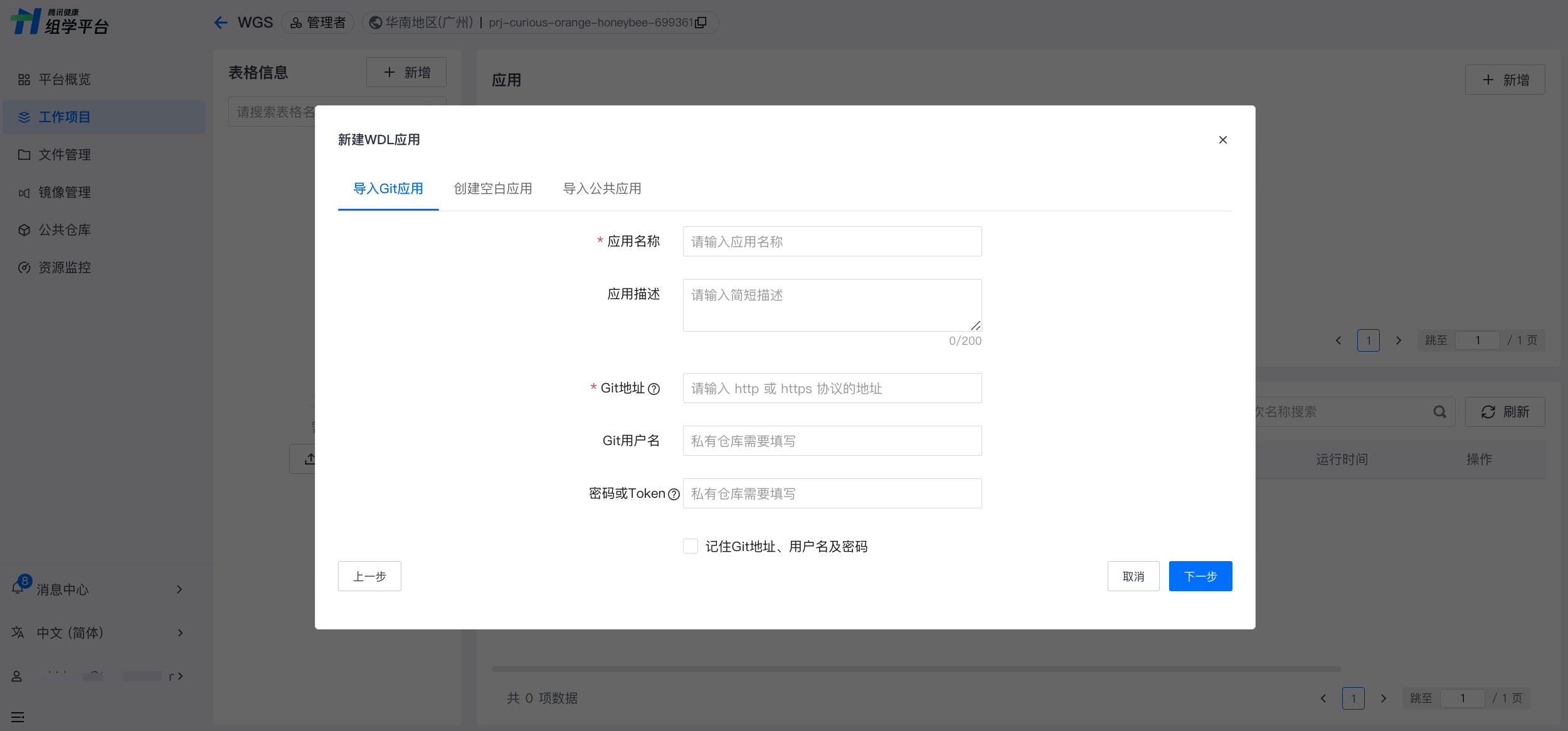Click the Git地址 input field
The image size is (1568, 731).
point(832,388)
